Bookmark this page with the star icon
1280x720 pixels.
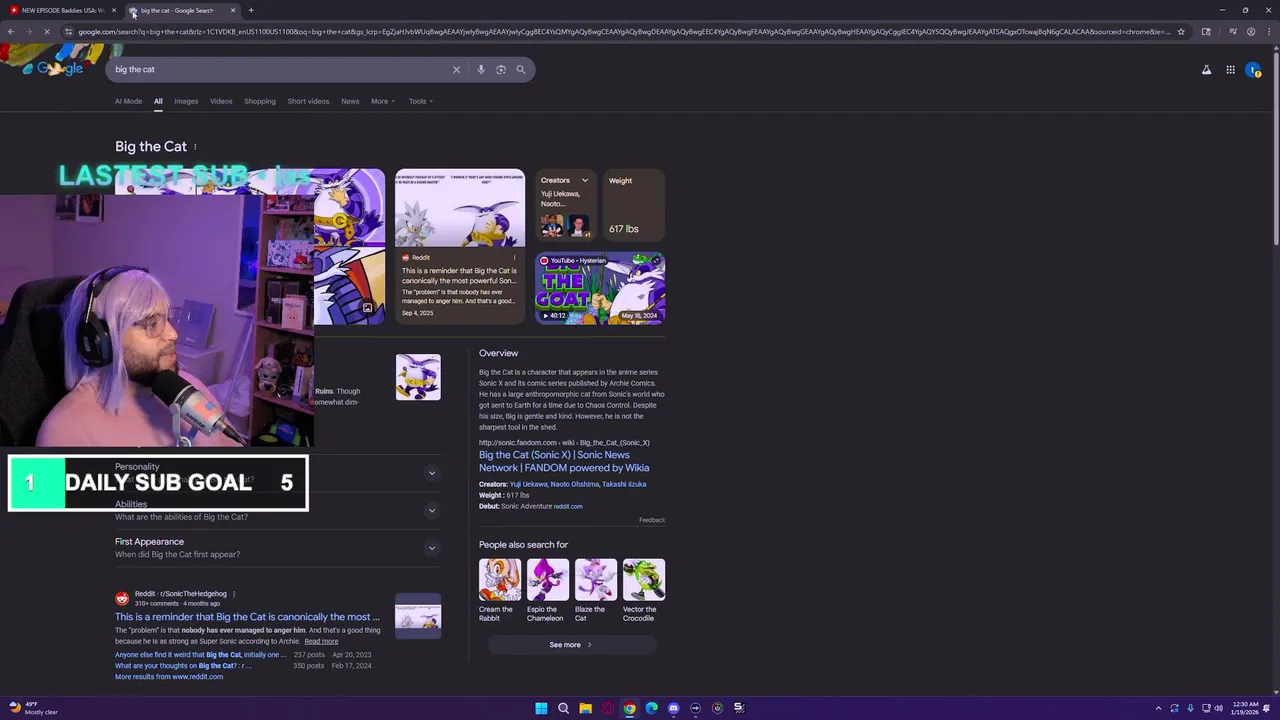pos(1181,31)
